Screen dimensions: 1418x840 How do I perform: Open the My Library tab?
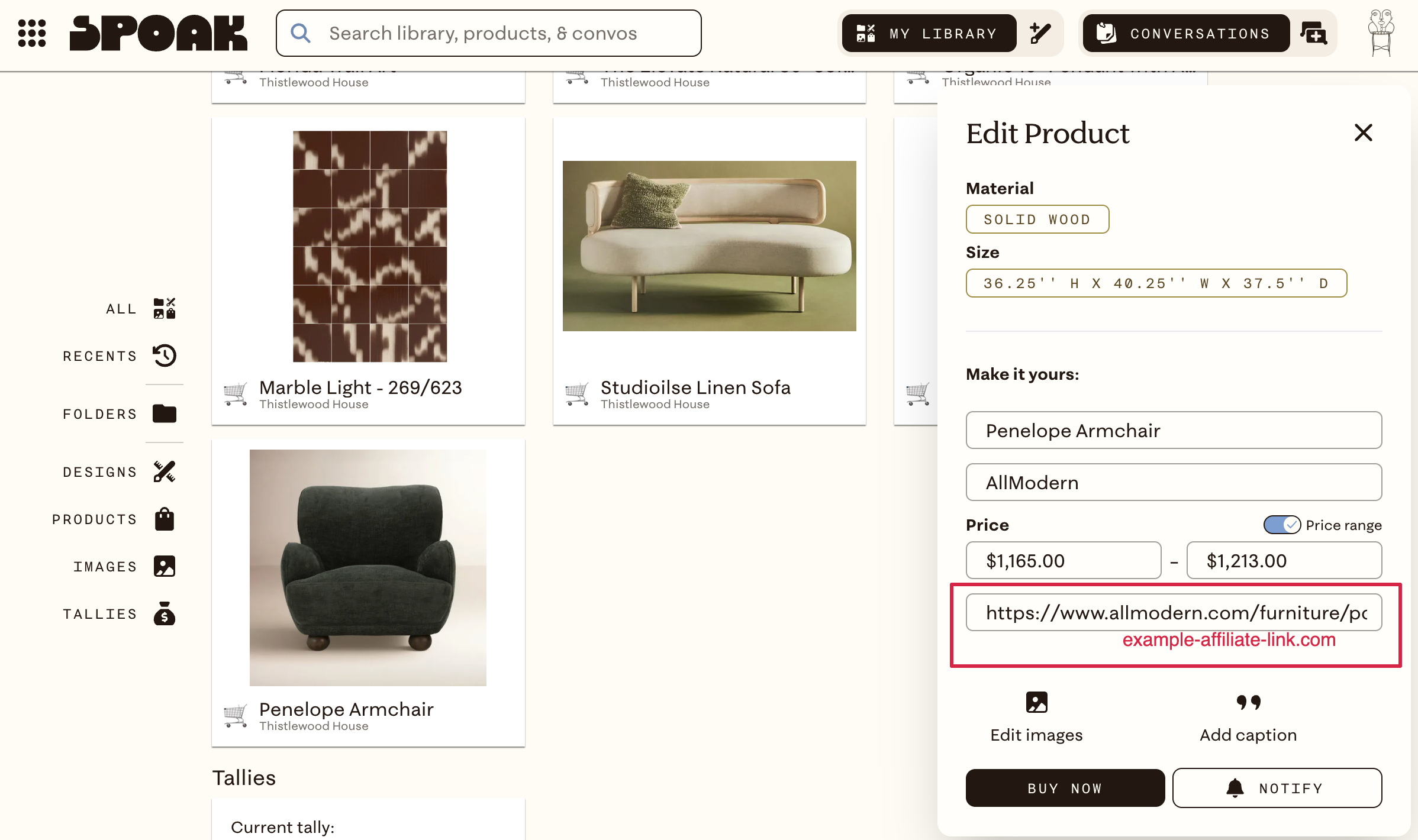929,34
